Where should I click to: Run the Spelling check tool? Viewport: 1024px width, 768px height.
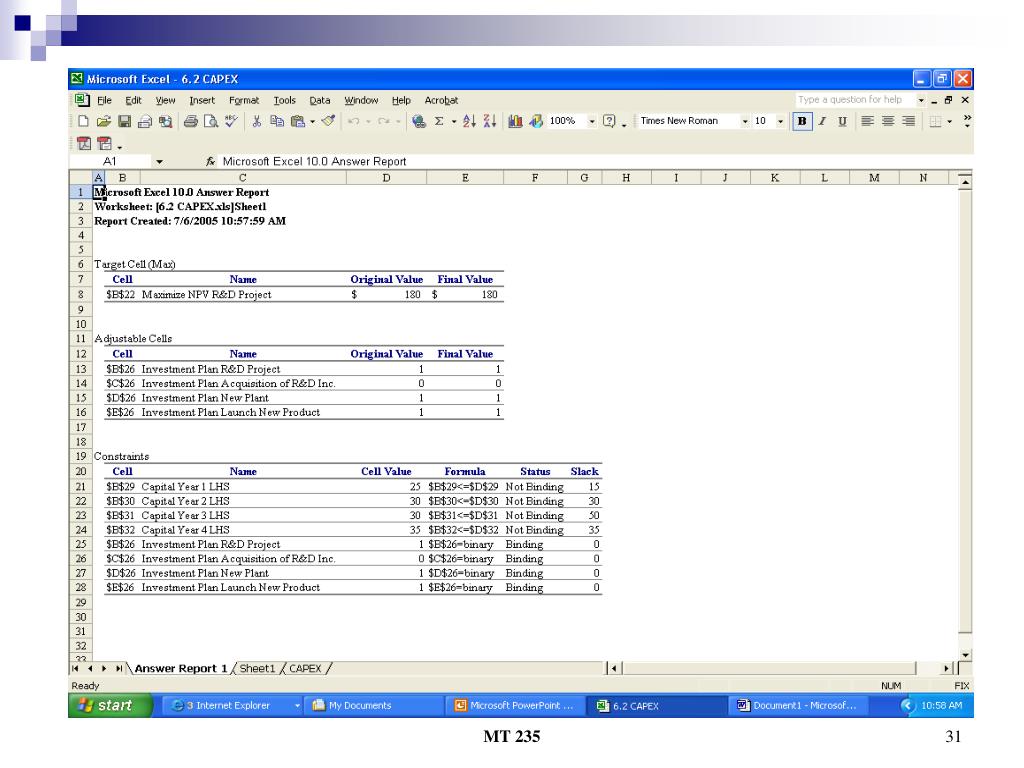[x=231, y=121]
